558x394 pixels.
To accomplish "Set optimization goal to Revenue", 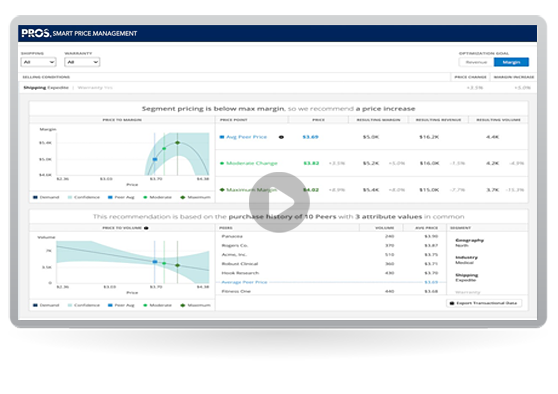I will point(476,62).
